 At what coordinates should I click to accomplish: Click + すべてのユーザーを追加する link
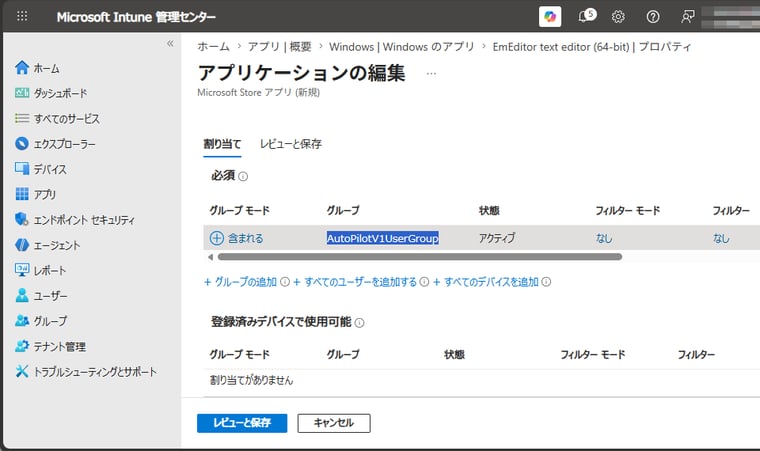355,282
